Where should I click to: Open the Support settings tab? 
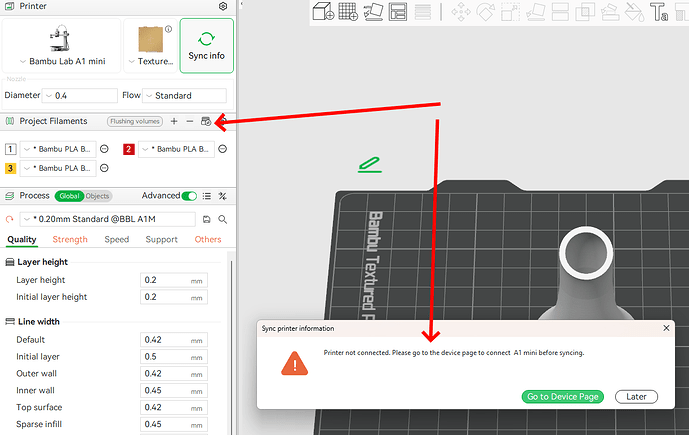(x=161, y=239)
